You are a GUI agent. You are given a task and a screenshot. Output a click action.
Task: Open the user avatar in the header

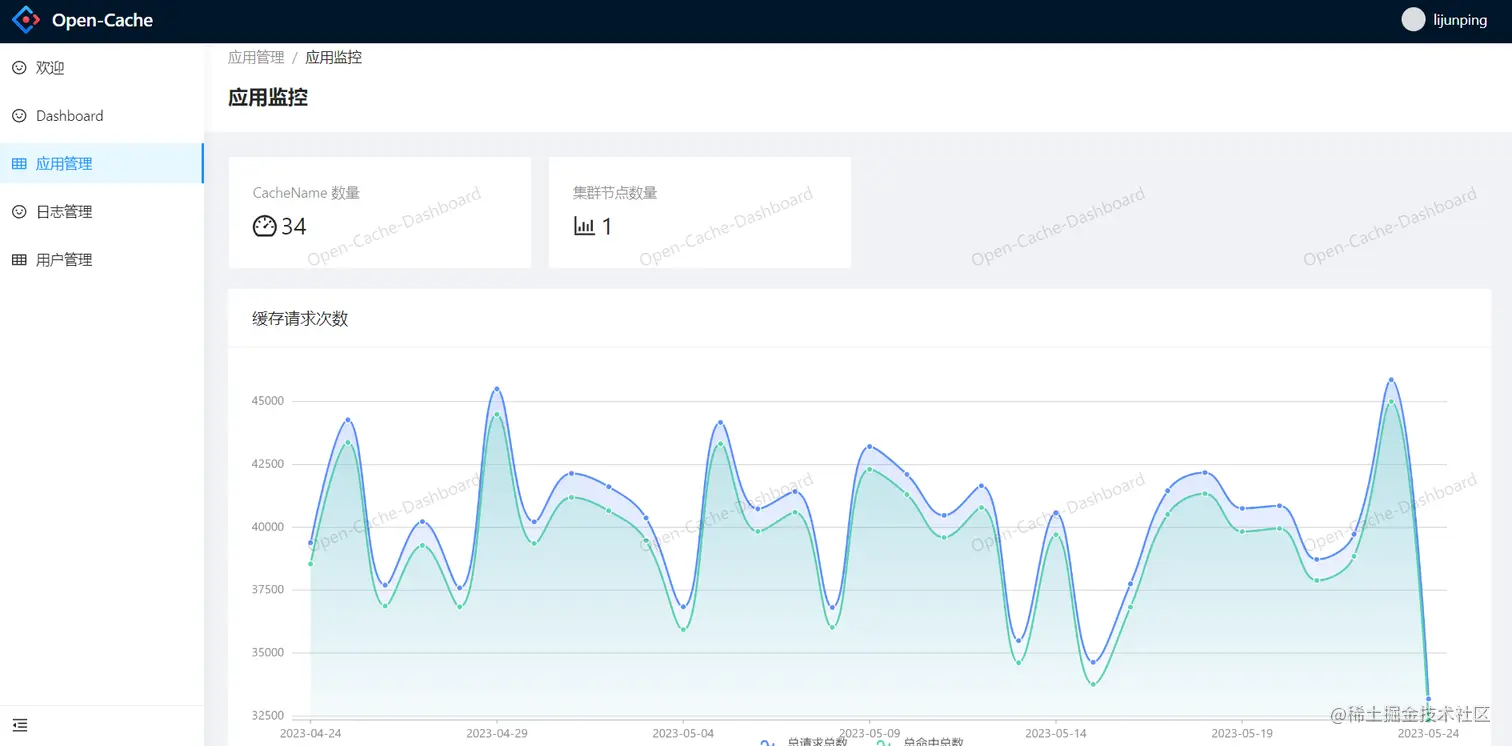tap(1413, 20)
